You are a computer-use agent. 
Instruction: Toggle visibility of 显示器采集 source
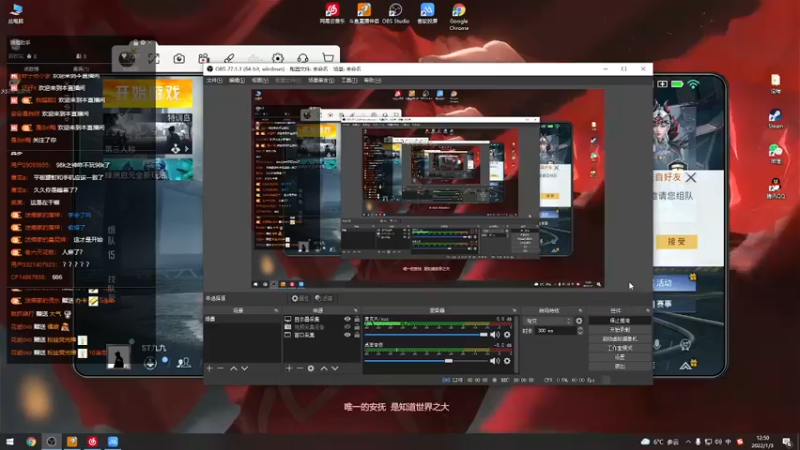[347, 319]
